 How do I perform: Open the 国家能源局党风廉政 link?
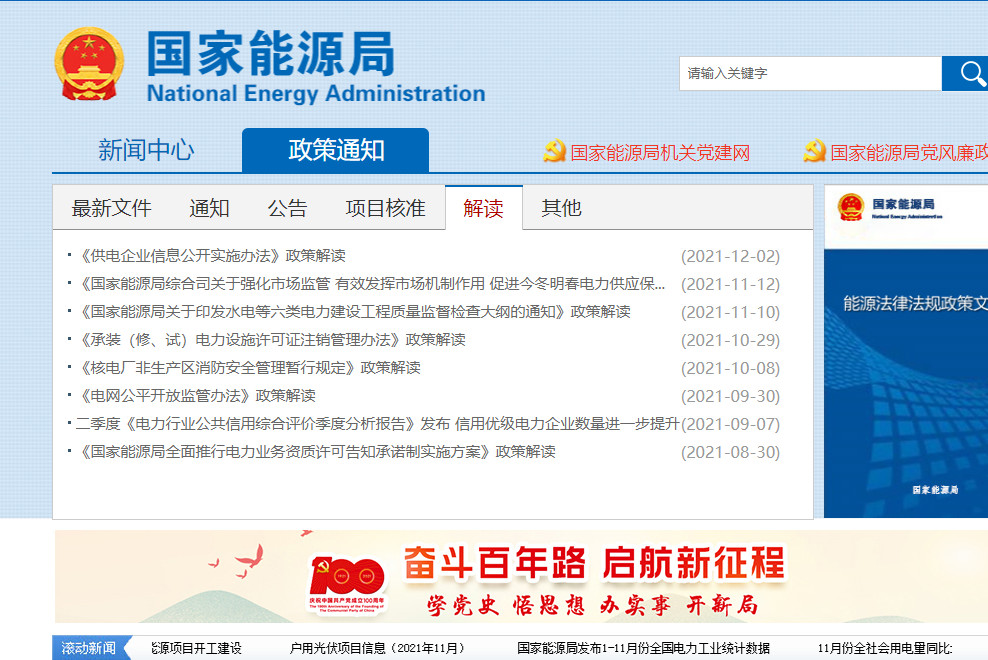click(x=909, y=152)
